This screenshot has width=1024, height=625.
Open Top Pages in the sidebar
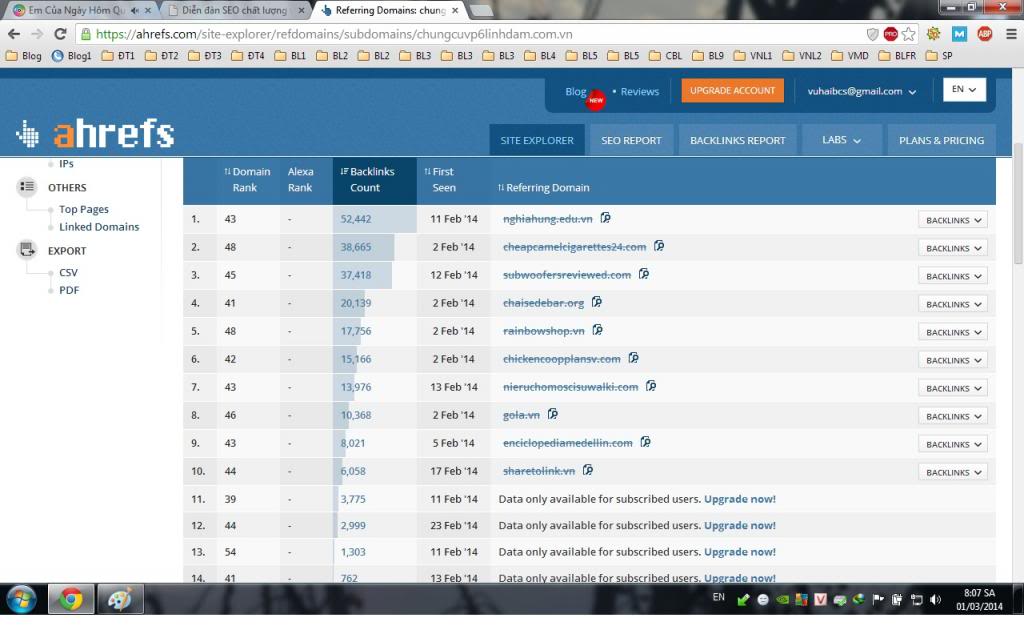tap(84, 209)
